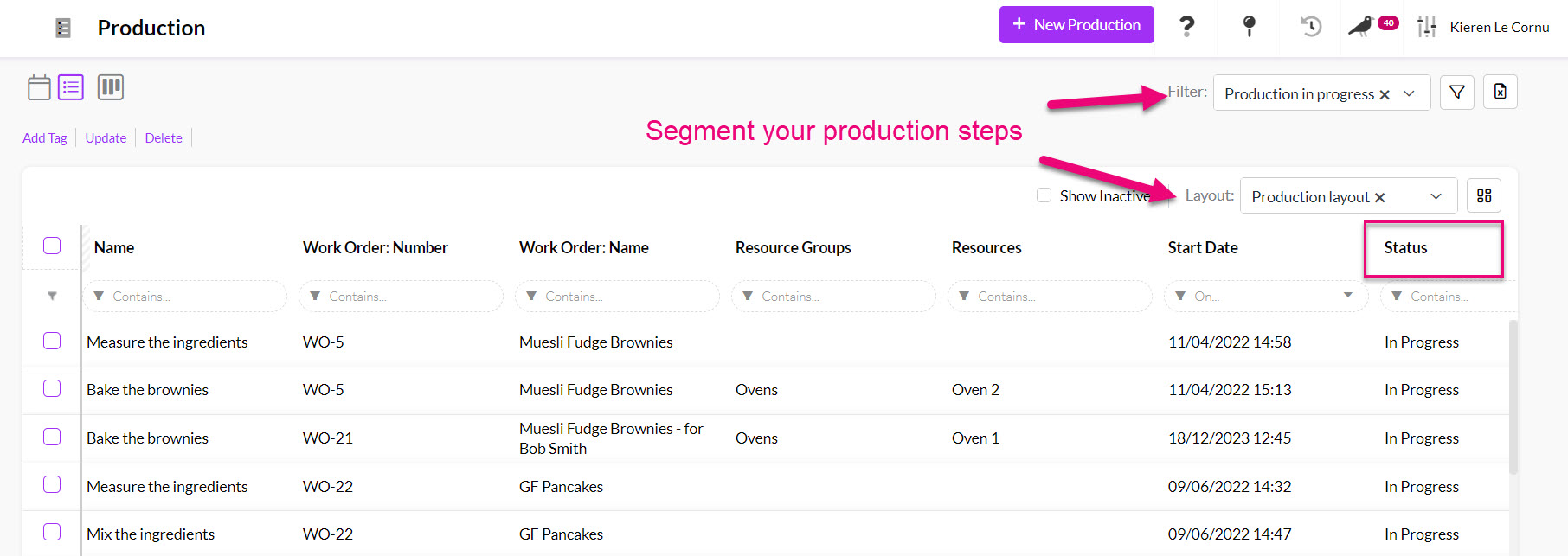Viewport: 1568px width, 556px height.
Task: Enable the Show Inactive checkbox
Action: pyautogui.click(x=1044, y=195)
